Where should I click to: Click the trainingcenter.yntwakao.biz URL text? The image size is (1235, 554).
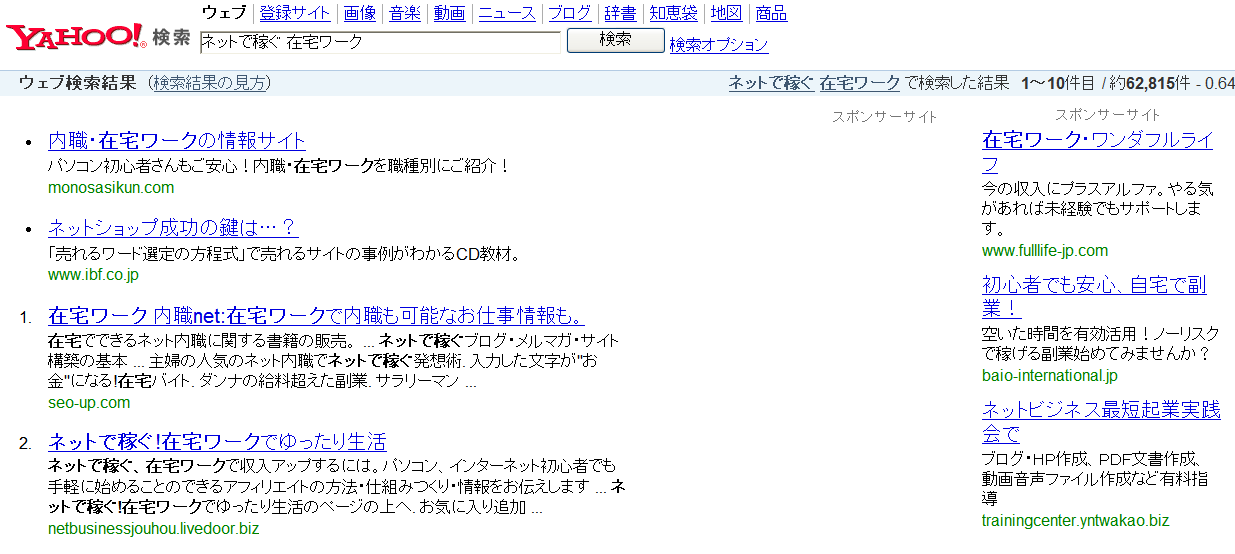[x=1075, y=521]
